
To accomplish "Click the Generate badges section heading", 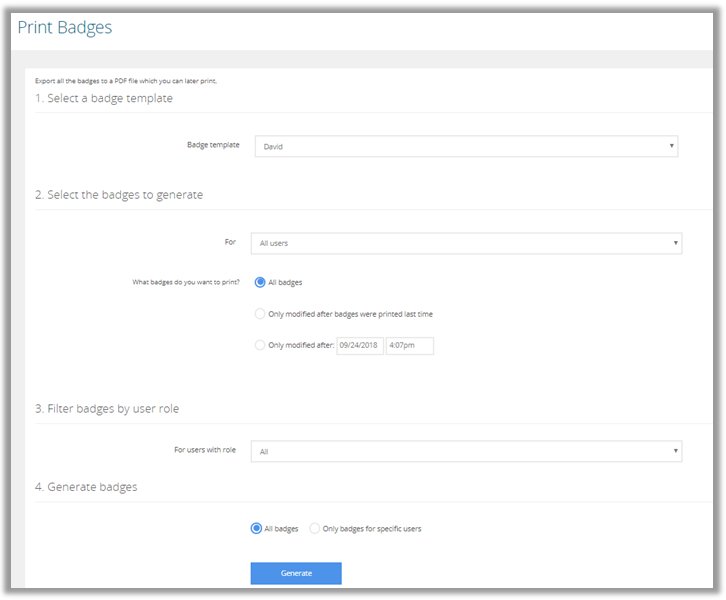I will click(x=86, y=487).
